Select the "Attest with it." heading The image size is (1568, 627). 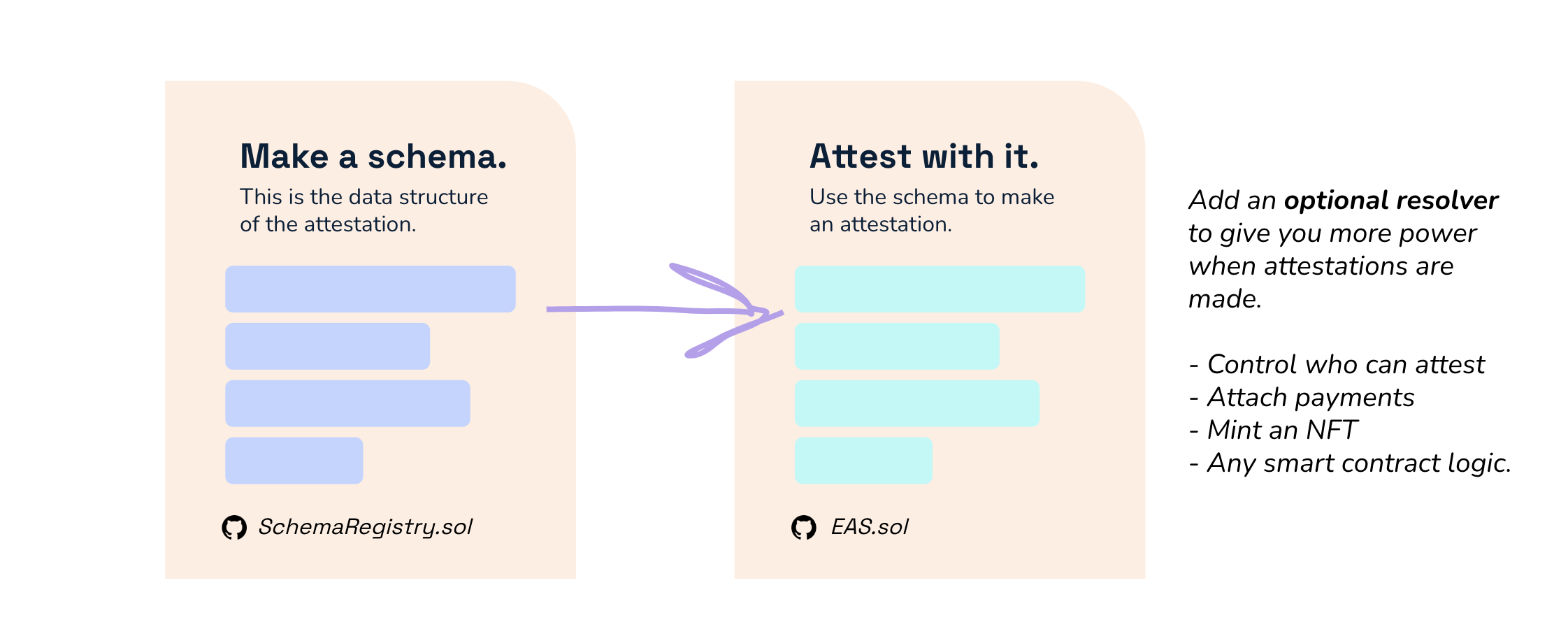click(924, 157)
